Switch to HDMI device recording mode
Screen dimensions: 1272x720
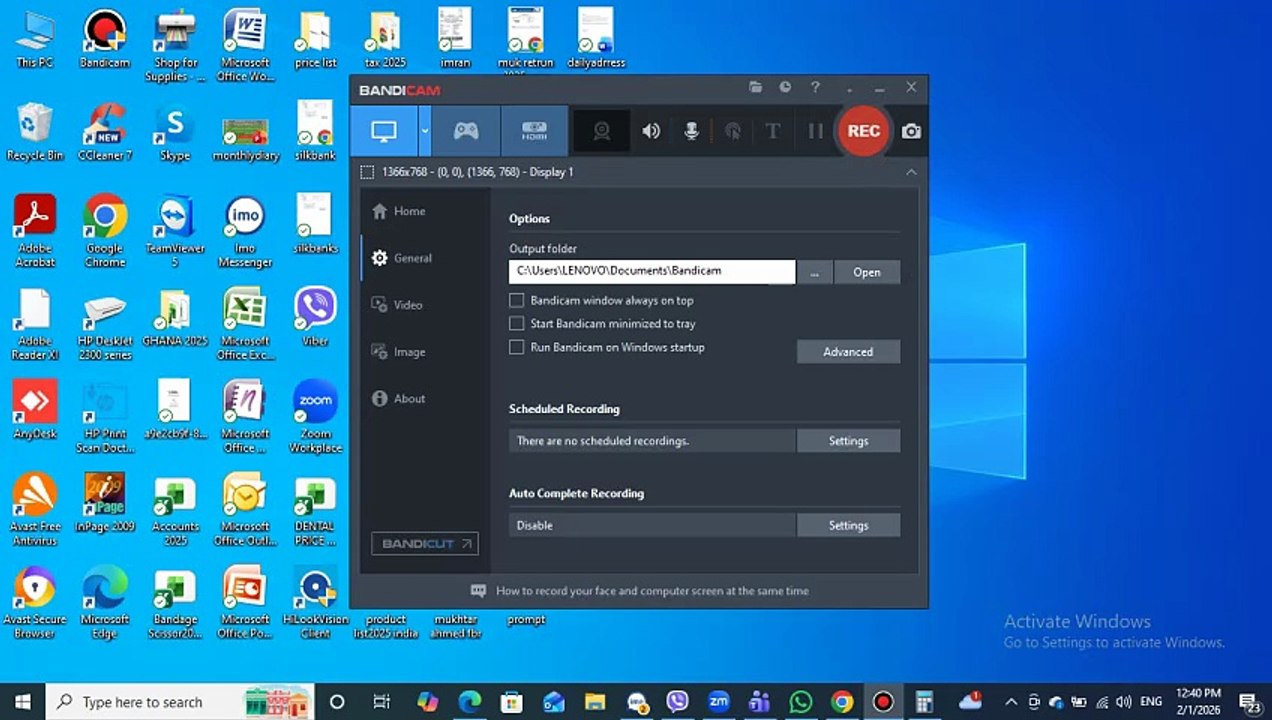(534, 131)
